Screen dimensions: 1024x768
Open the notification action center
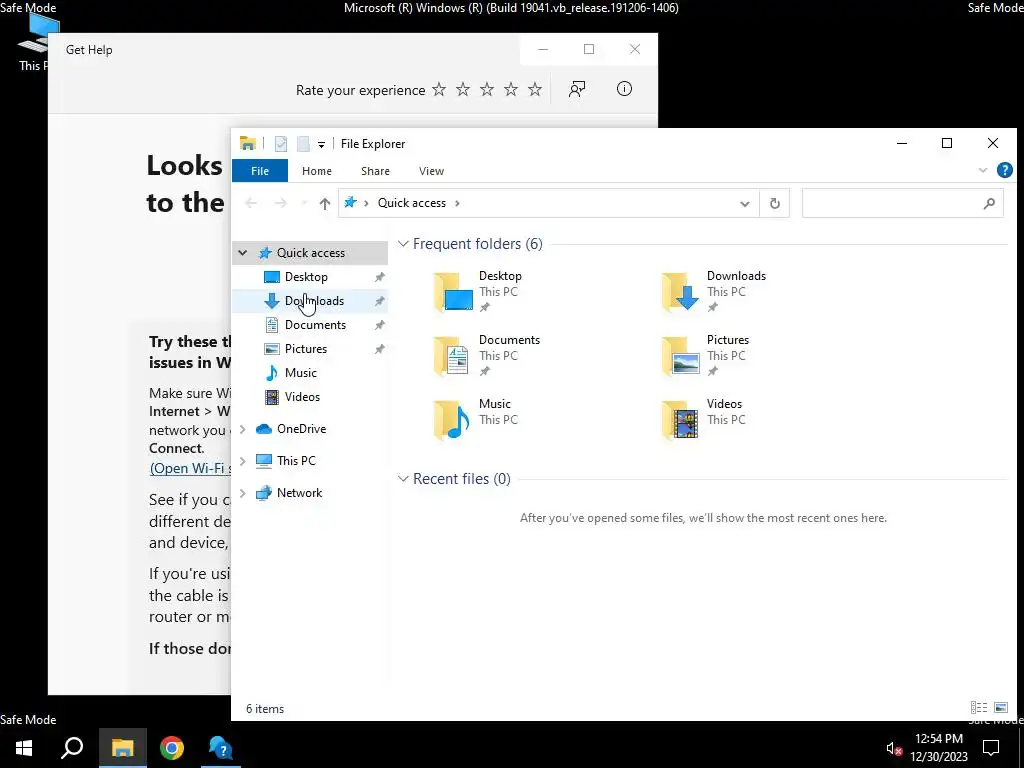point(991,748)
